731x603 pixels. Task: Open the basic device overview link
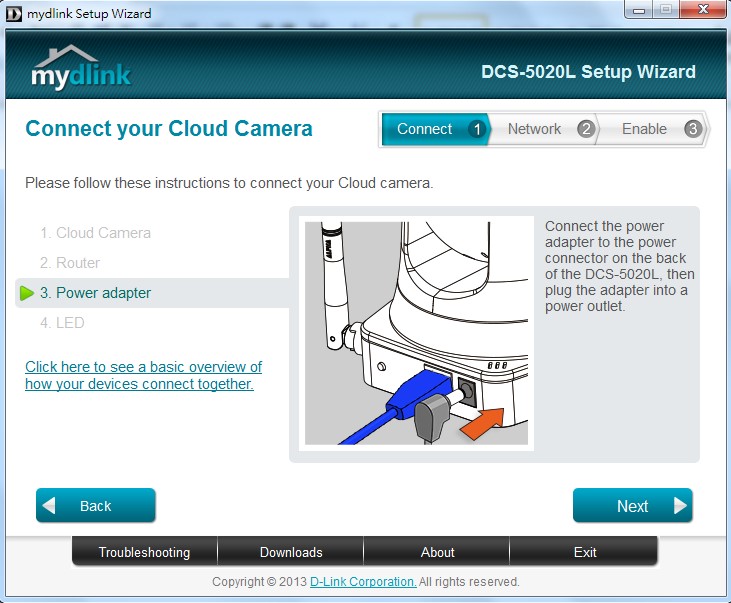[144, 375]
